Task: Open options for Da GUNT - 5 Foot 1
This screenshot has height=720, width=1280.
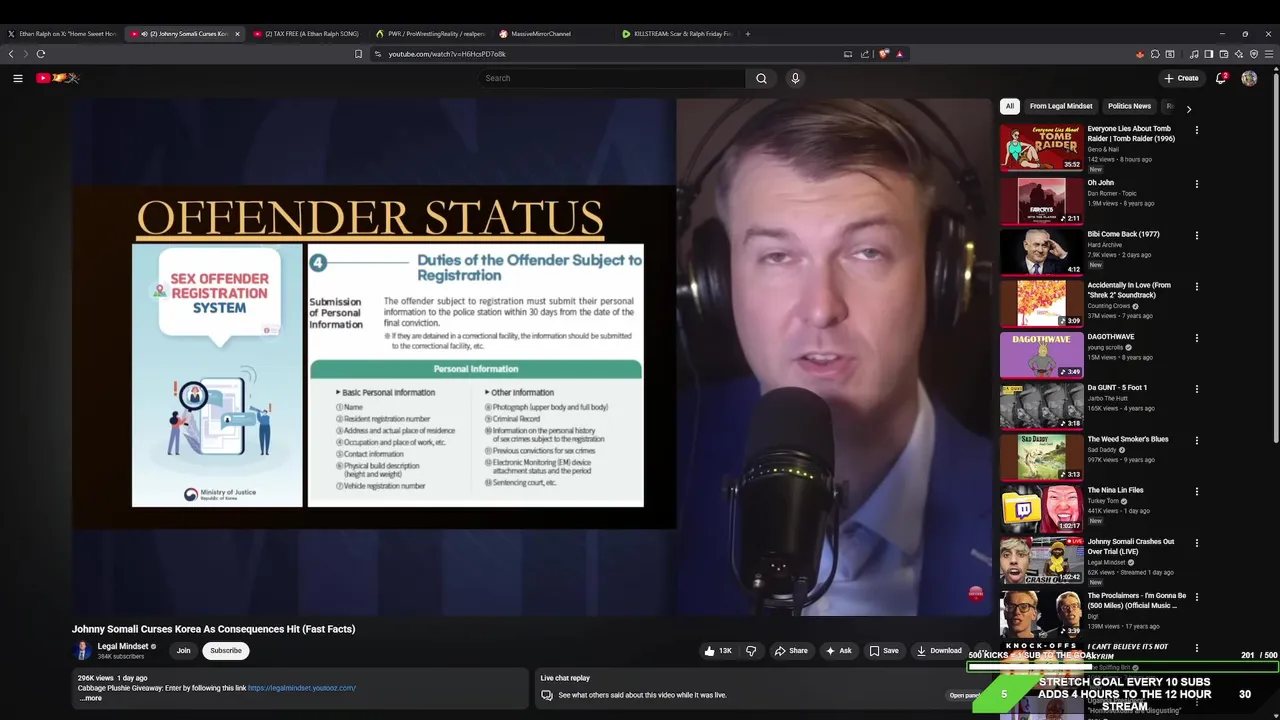Action: 1196,389
